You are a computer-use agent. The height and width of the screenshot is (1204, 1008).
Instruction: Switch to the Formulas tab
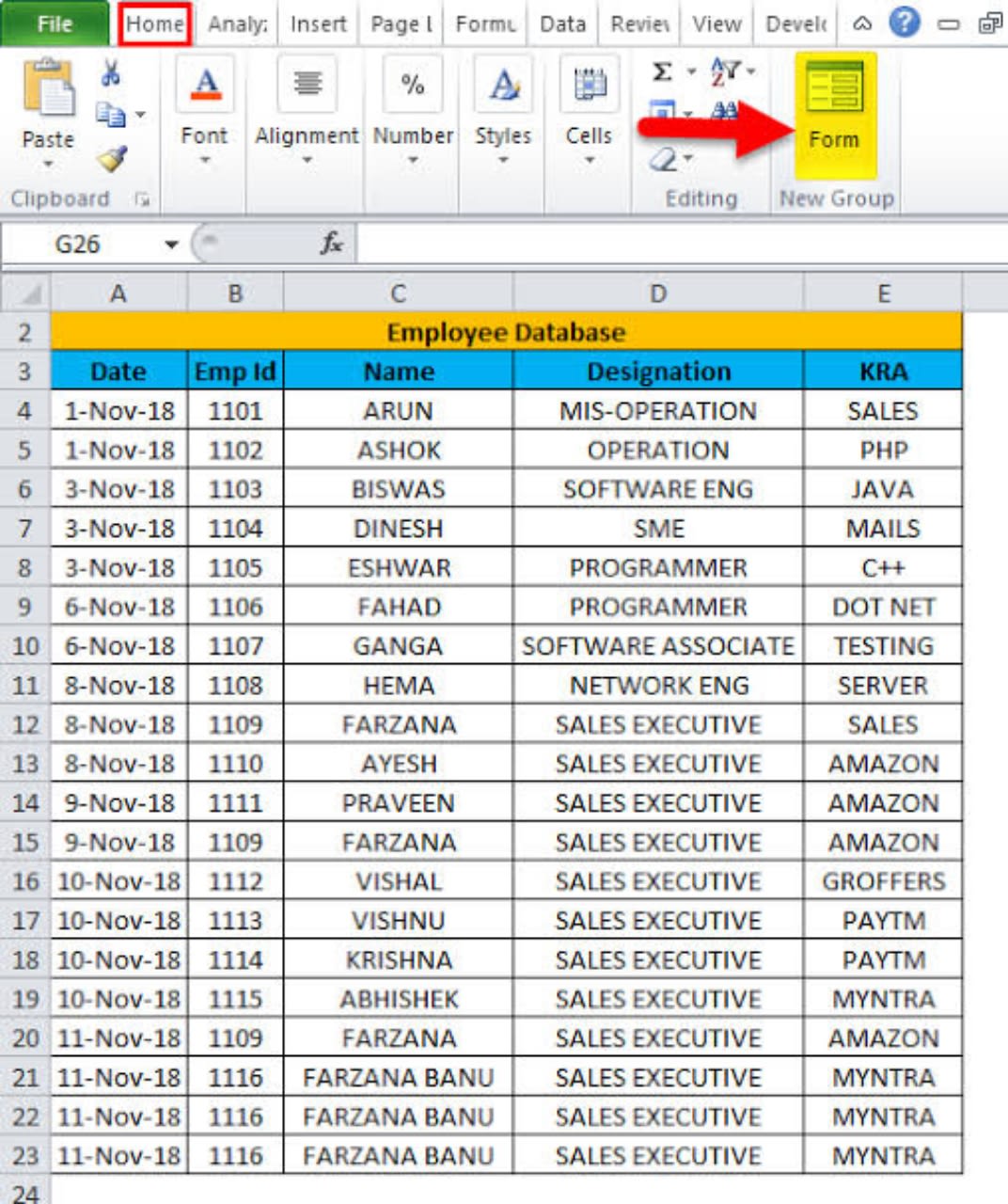pyautogui.click(x=485, y=24)
